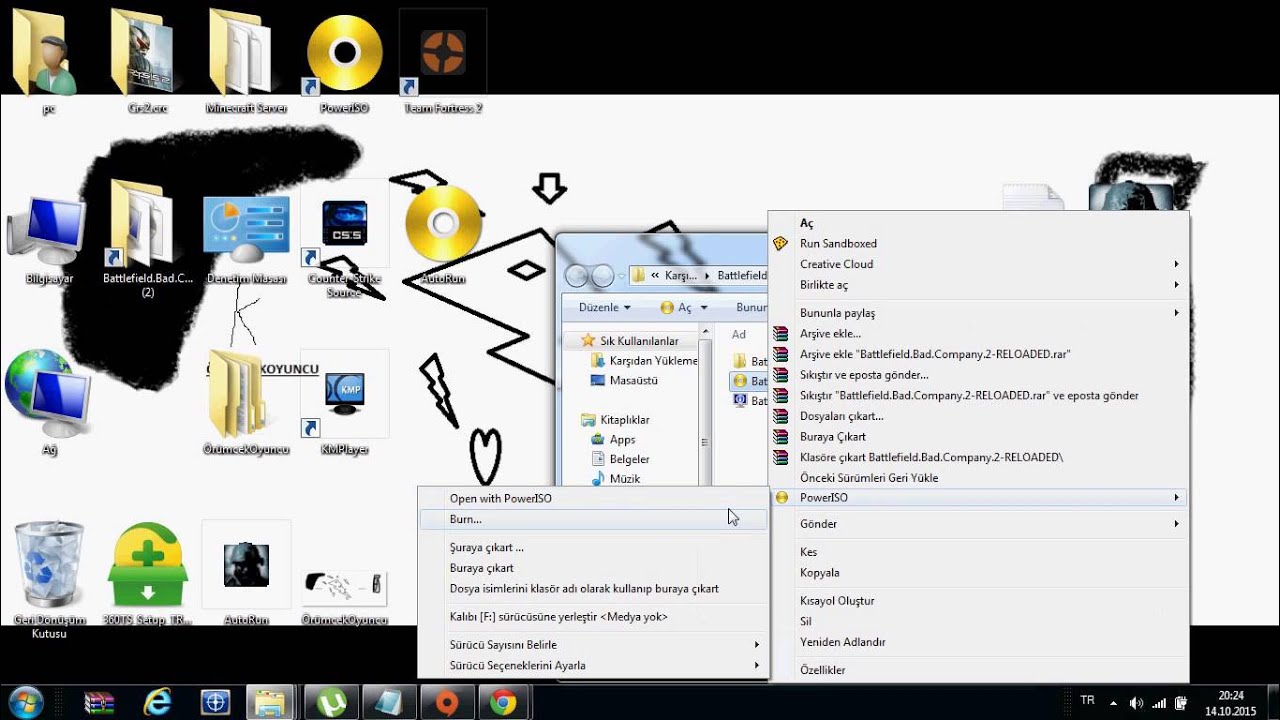Click the Ad column header
This screenshot has height=720, width=1280.
tap(739, 335)
